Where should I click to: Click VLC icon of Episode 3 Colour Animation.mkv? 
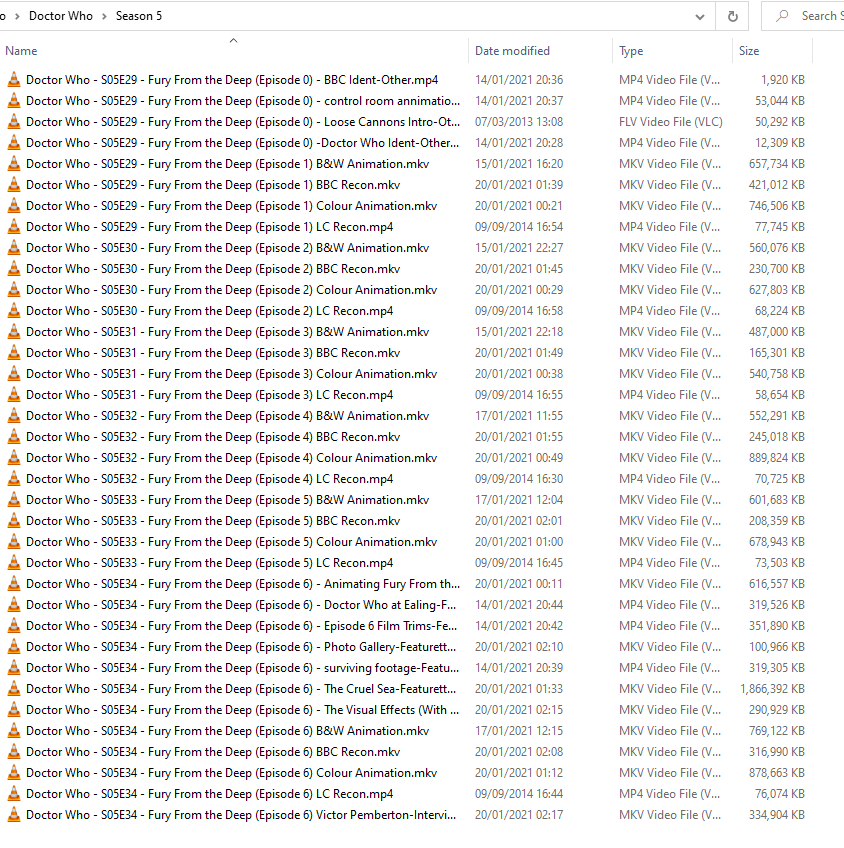click(x=14, y=374)
